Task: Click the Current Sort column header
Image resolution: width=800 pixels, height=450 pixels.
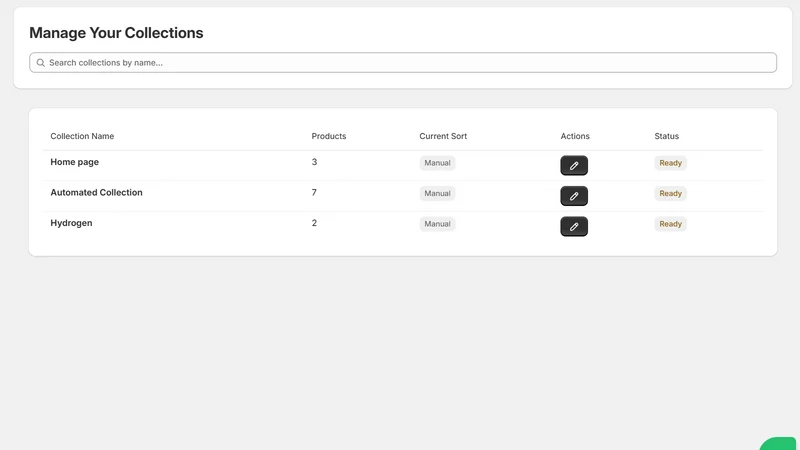Action: coord(443,136)
